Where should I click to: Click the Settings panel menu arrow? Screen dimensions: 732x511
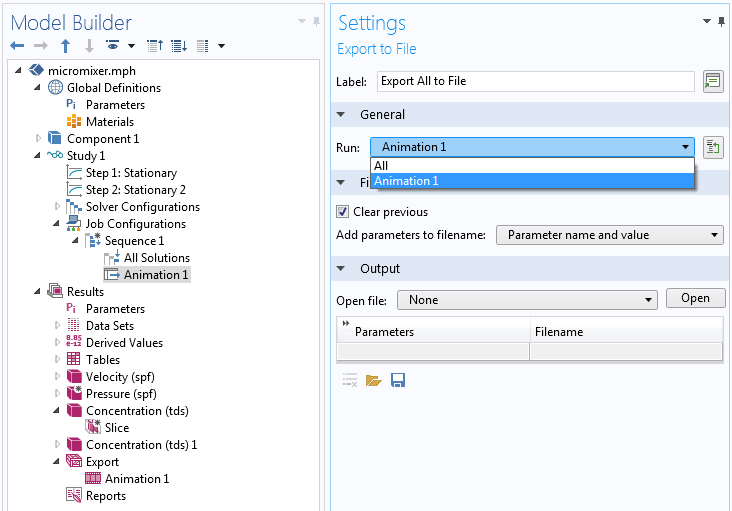[707, 21]
